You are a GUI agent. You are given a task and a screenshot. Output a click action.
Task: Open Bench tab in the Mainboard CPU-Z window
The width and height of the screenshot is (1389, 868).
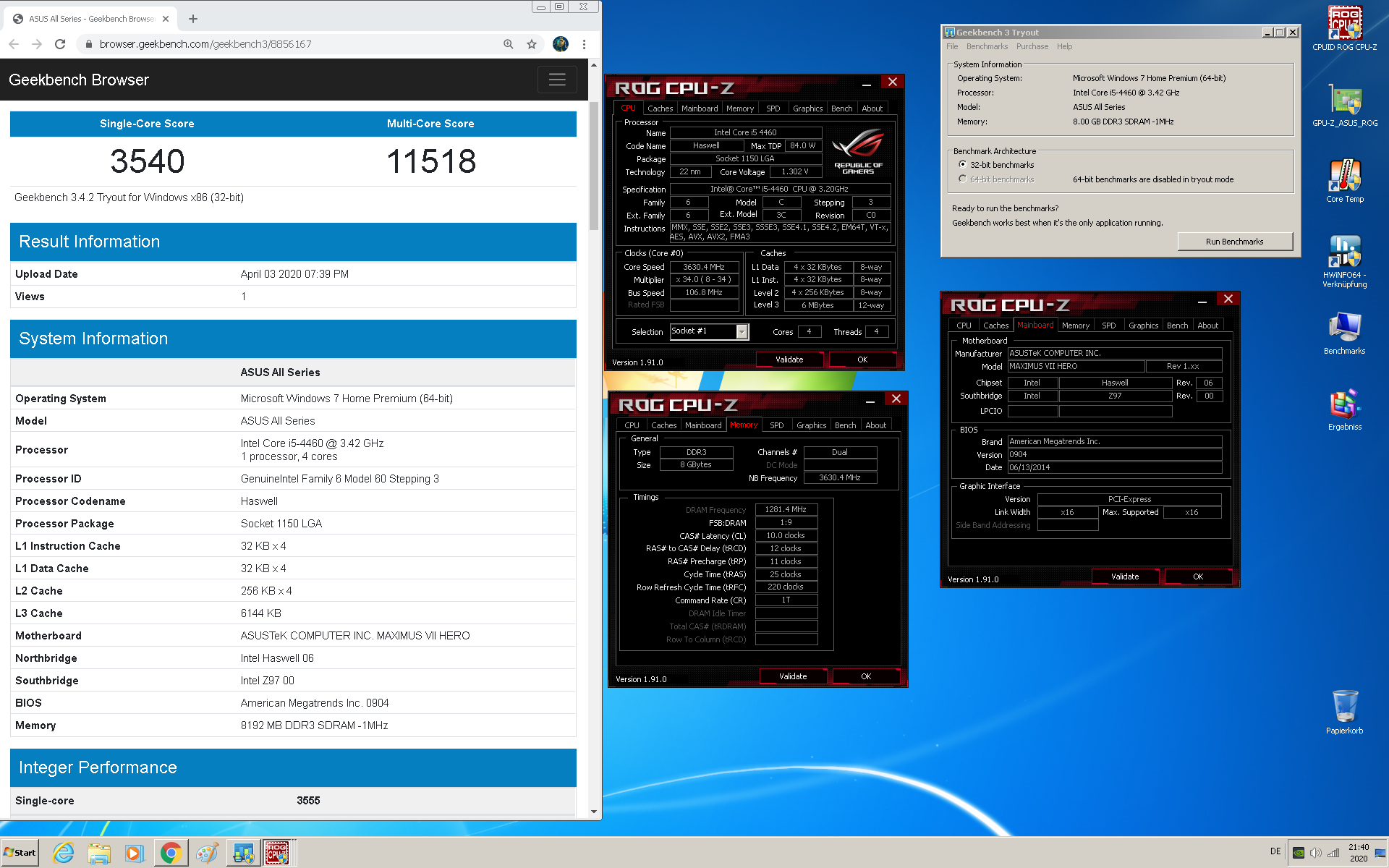pos(1177,325)
